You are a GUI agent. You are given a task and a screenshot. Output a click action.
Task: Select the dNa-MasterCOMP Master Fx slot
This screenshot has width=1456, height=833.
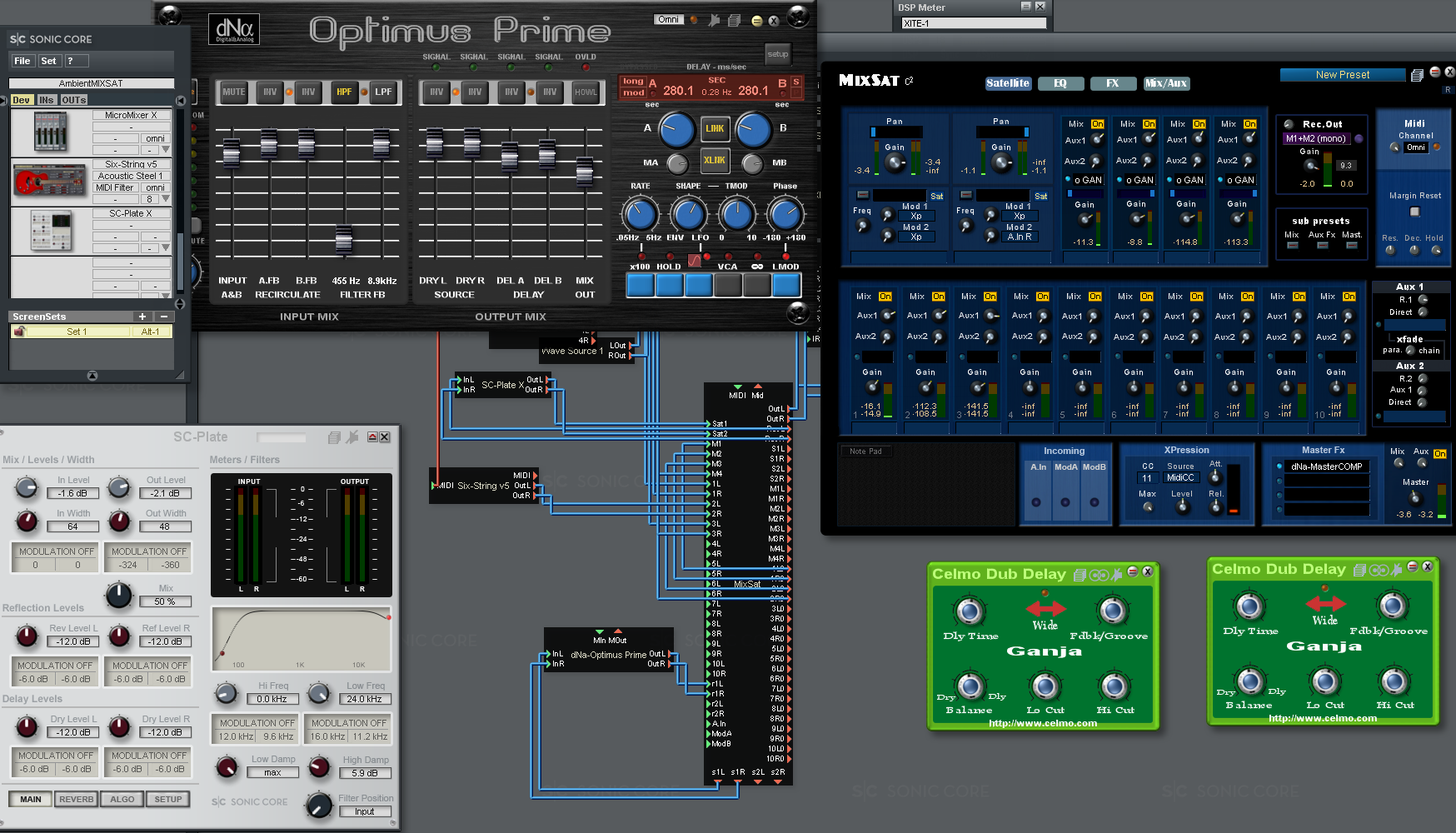(1326, 466)
